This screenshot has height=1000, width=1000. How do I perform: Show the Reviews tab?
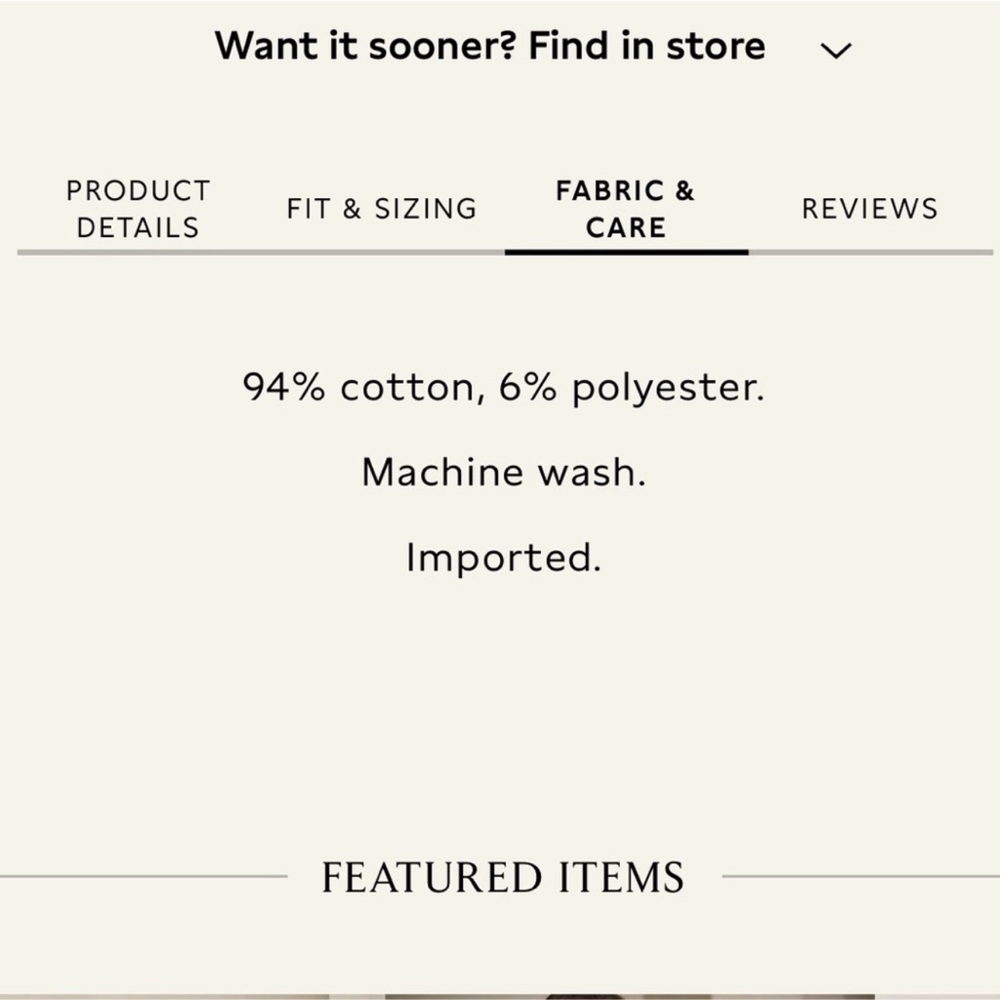tap(869, 208)
